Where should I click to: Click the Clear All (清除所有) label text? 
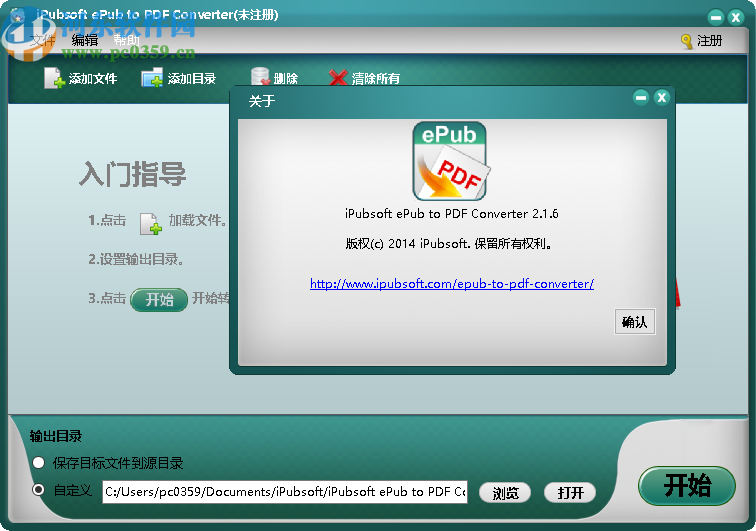click(x=376, y=79)
